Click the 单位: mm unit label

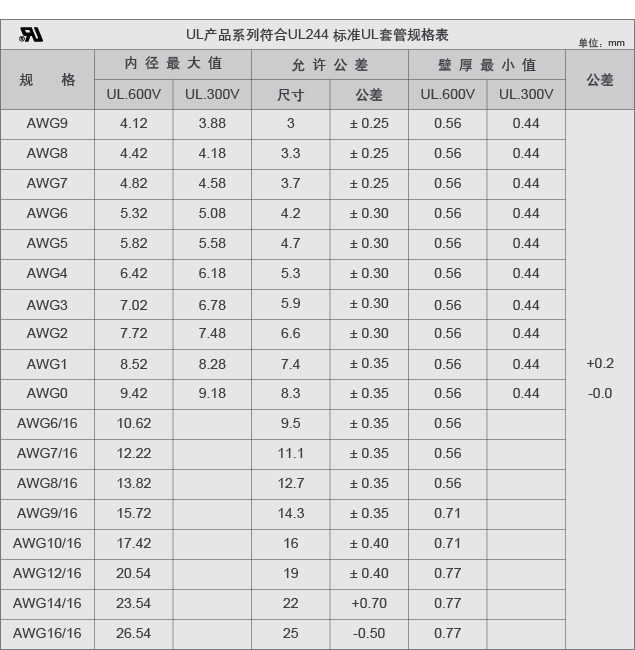click(x=601, y=42)
